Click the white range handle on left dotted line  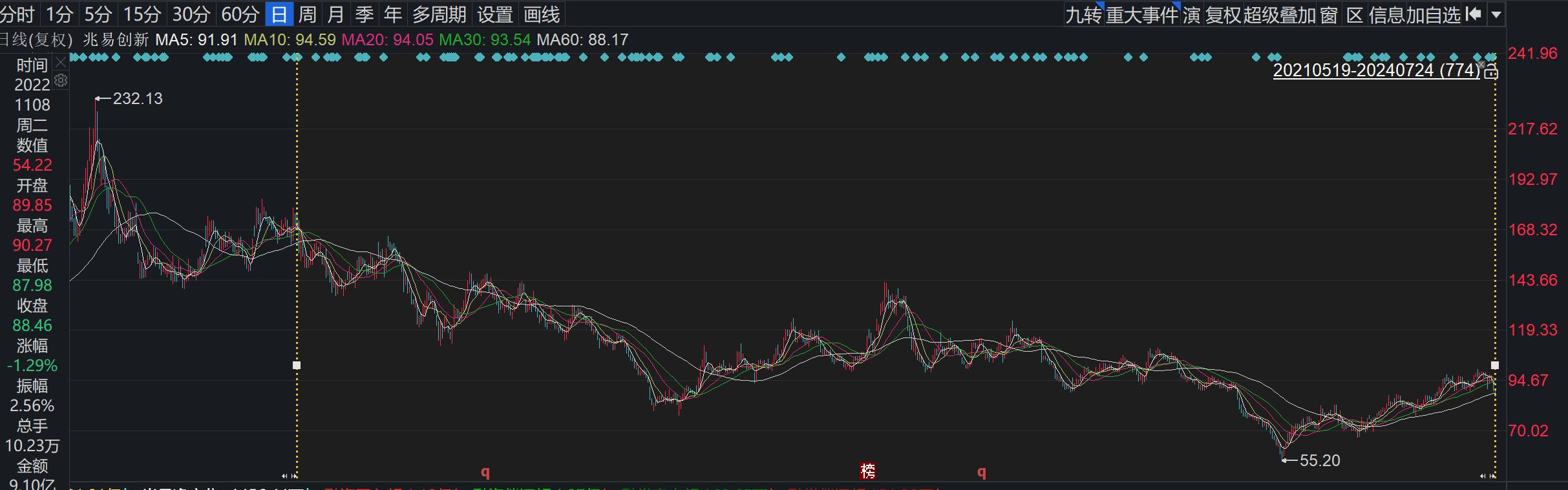pyautogui.click(x=297, y=365)
